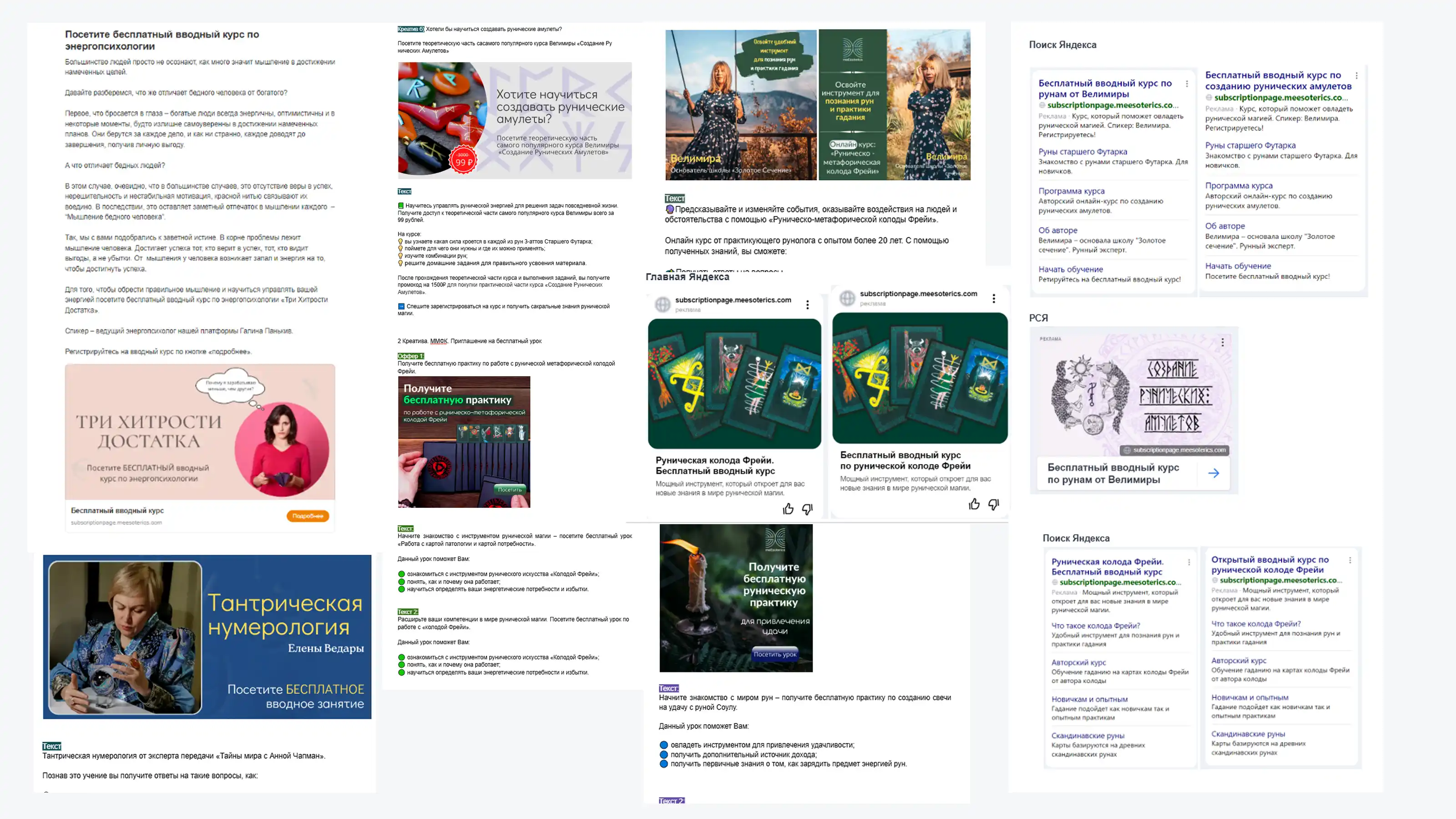Open 'Руны старшего Футарка' sitelink in the Велимиры ad
This screenshot has width=1456, height=819.
coord(1082,152)
